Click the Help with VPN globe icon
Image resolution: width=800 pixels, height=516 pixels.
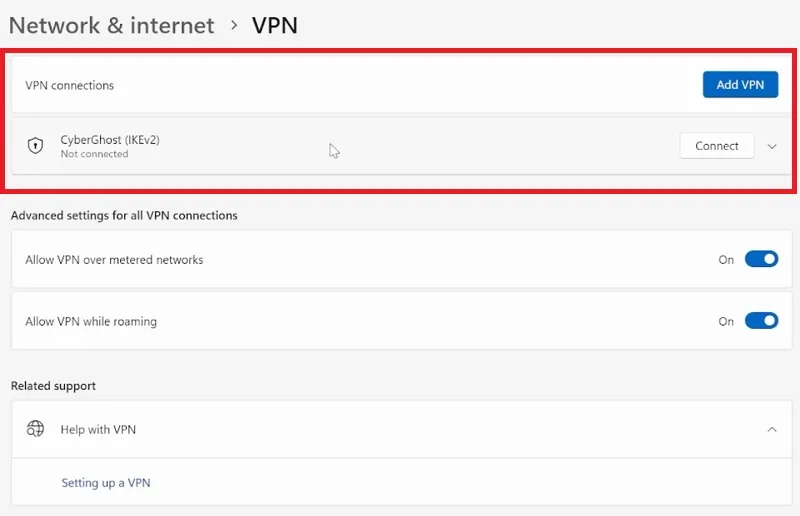point(35,429)
